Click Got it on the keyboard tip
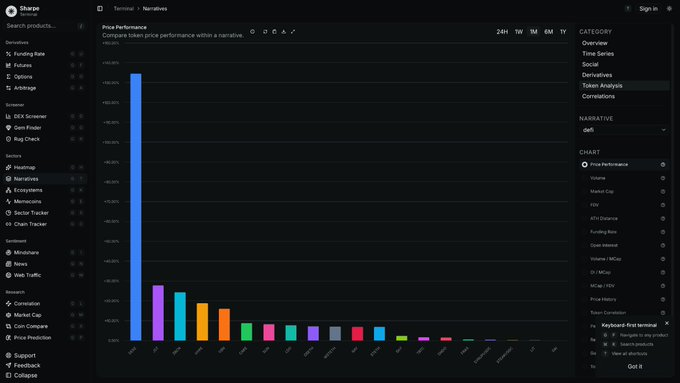The height and width of the screenshot is (383, 680). tap(635, 367)
